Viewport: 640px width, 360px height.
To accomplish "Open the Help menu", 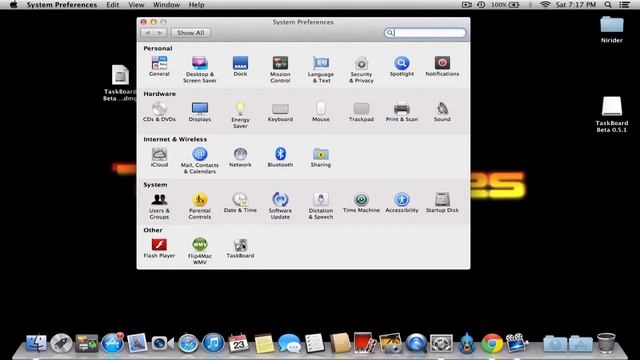I will tap(196, 5).
